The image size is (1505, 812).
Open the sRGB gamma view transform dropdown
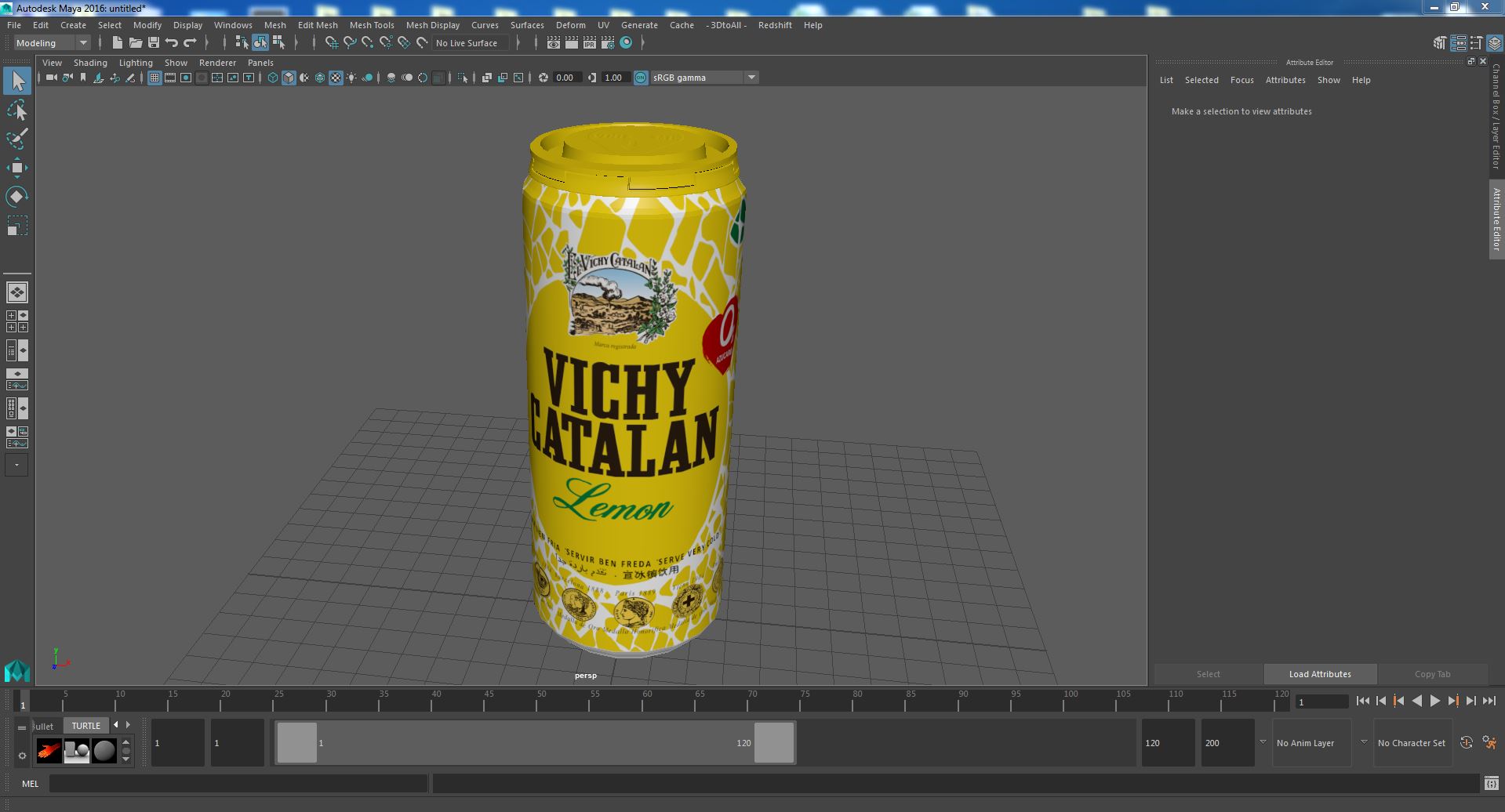704,78
